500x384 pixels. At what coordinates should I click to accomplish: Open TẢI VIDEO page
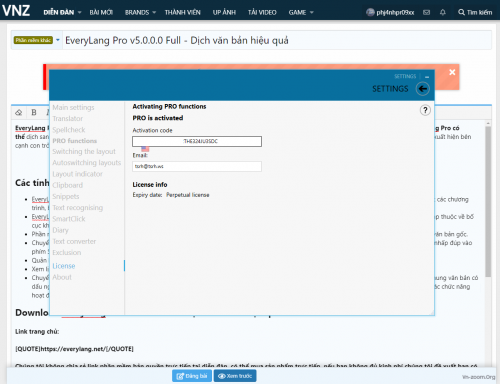[x=262, y=12]
